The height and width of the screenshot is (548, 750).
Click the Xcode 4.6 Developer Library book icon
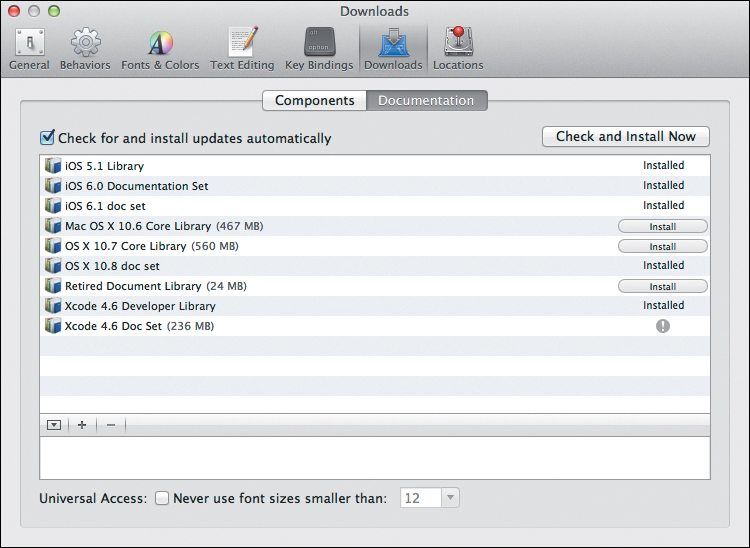pyautogui.click(x=53, y=306)
